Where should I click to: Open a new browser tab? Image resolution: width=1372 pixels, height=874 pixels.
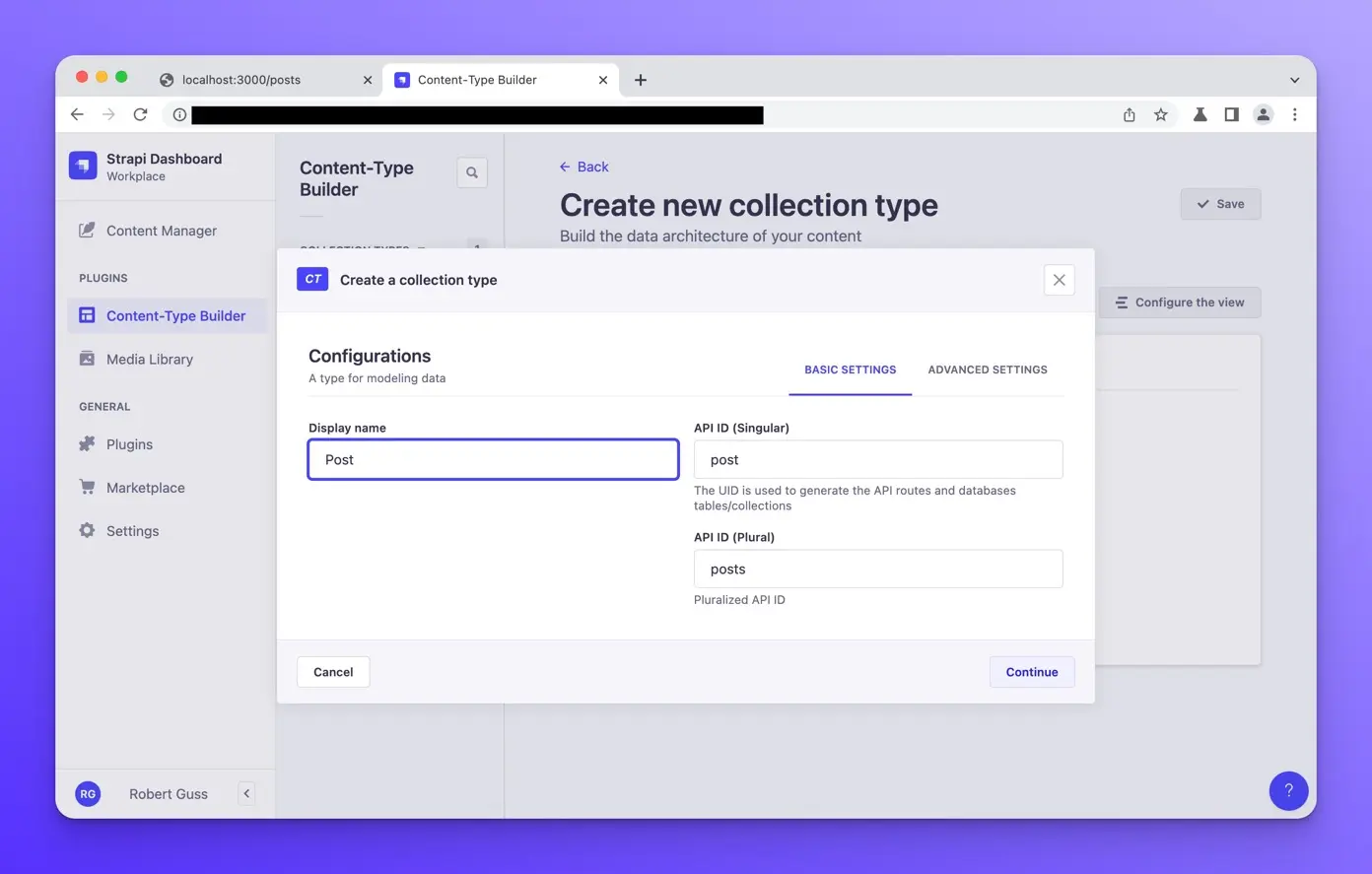(x=641, y=80)
